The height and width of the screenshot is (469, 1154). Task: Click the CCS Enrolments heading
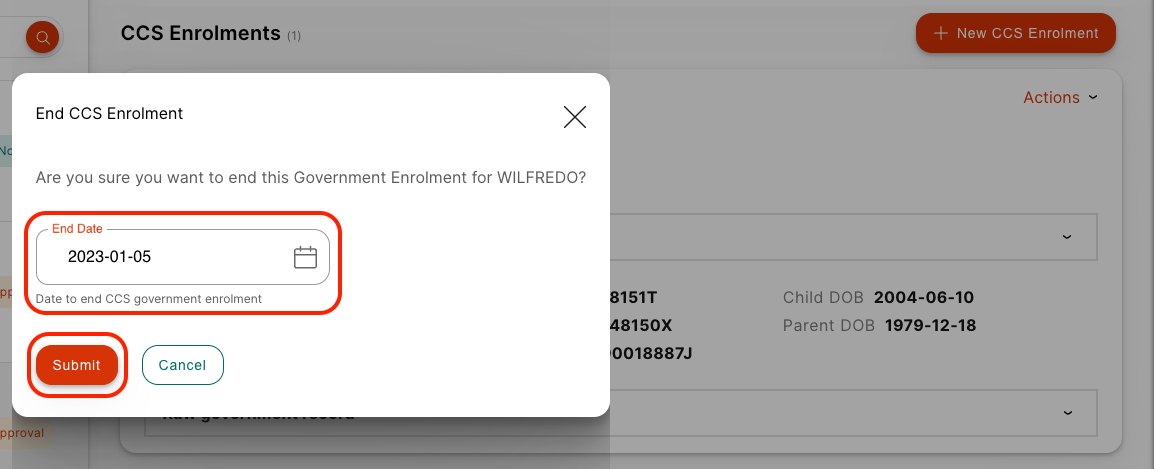(x=200, y=33)
